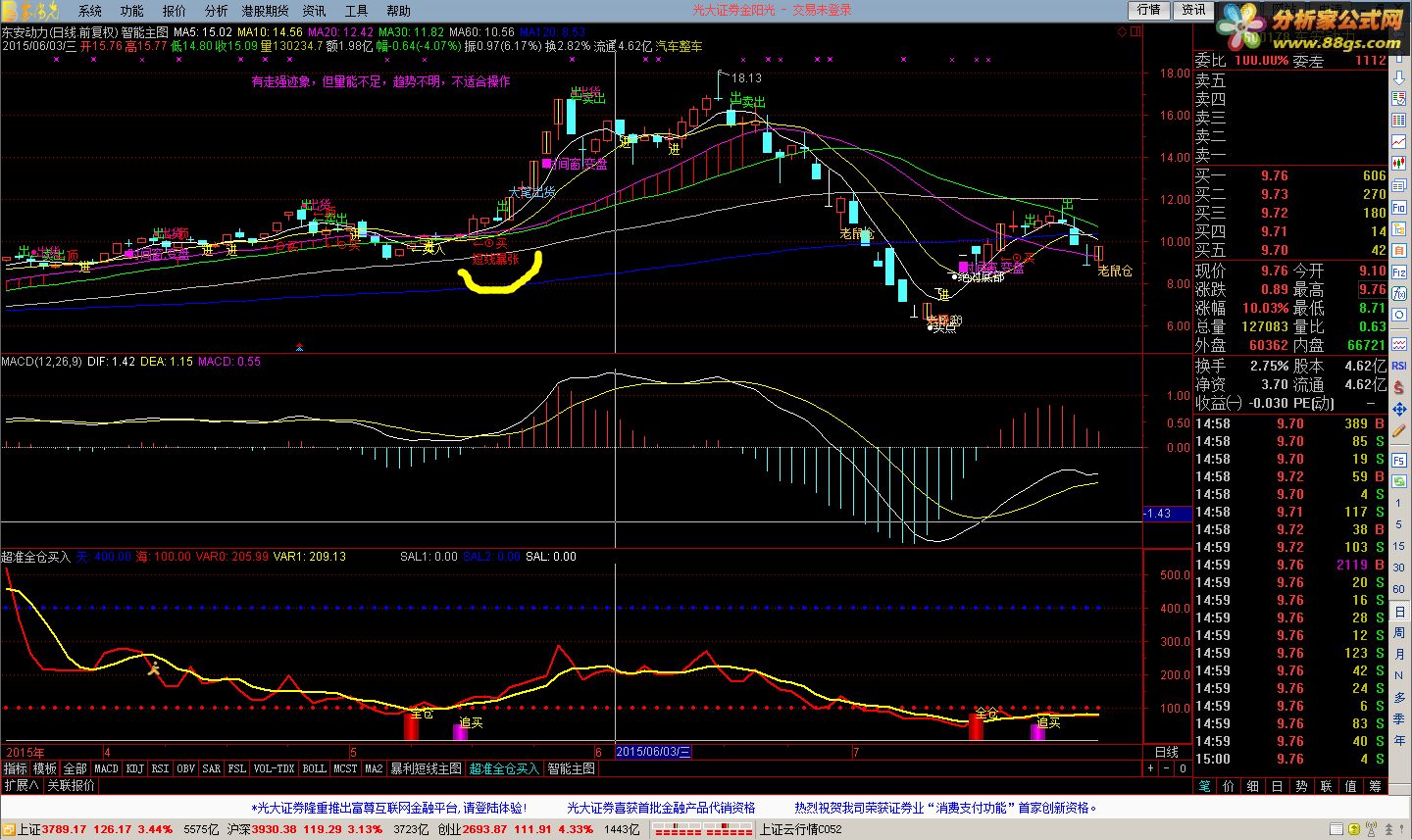
Task: Click the red diamond icon above chart
Action: pos(1123,31)
